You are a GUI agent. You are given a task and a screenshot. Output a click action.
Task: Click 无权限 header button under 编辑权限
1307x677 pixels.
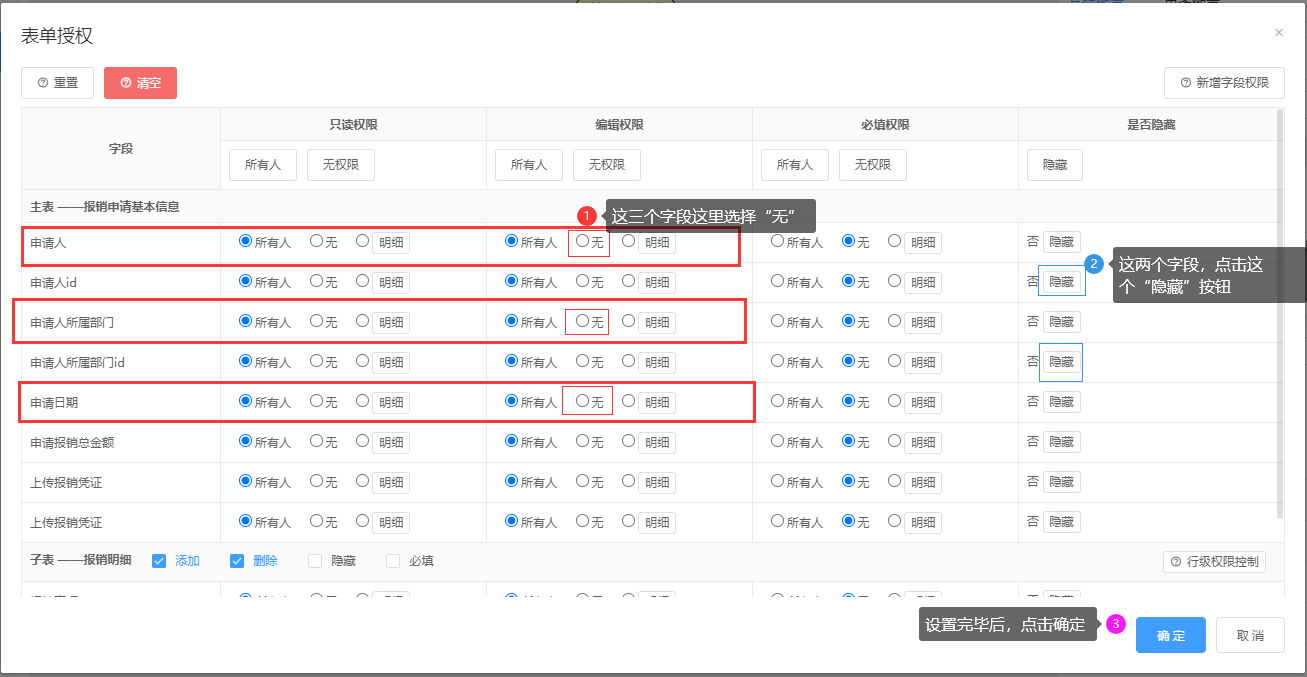[x=606, y=165]
